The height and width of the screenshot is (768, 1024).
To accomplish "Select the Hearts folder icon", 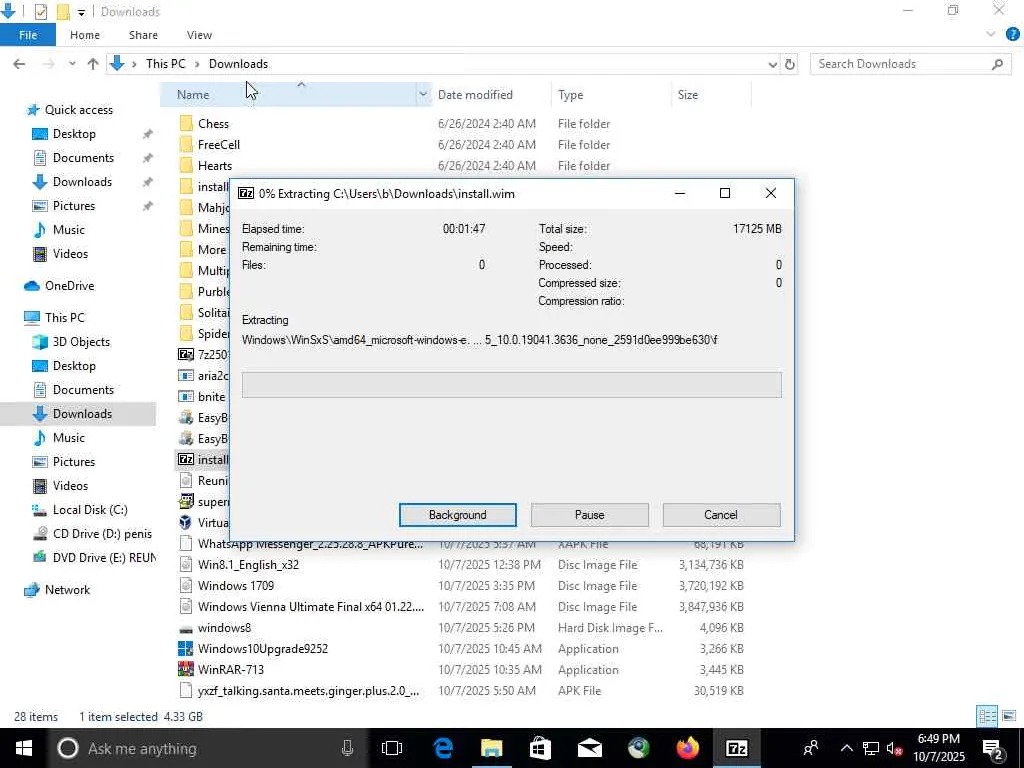I will [186, 165].
